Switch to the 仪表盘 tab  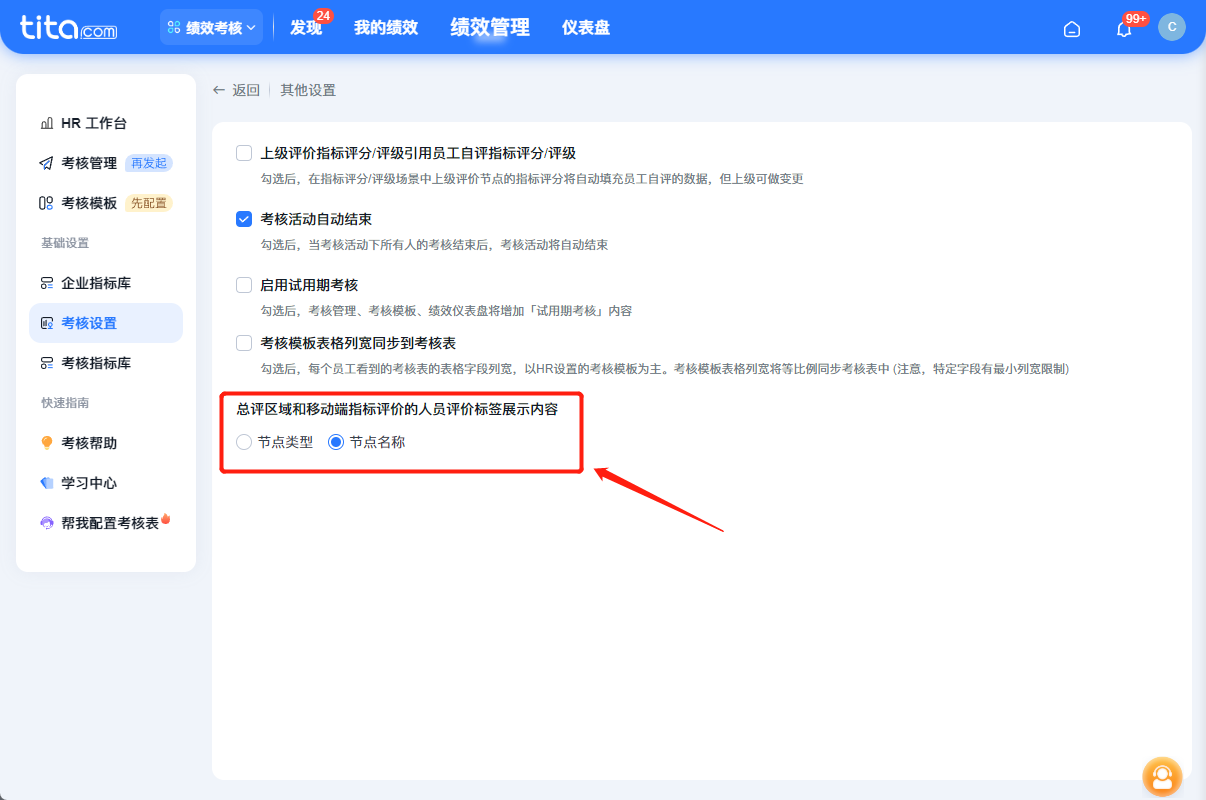585,27
